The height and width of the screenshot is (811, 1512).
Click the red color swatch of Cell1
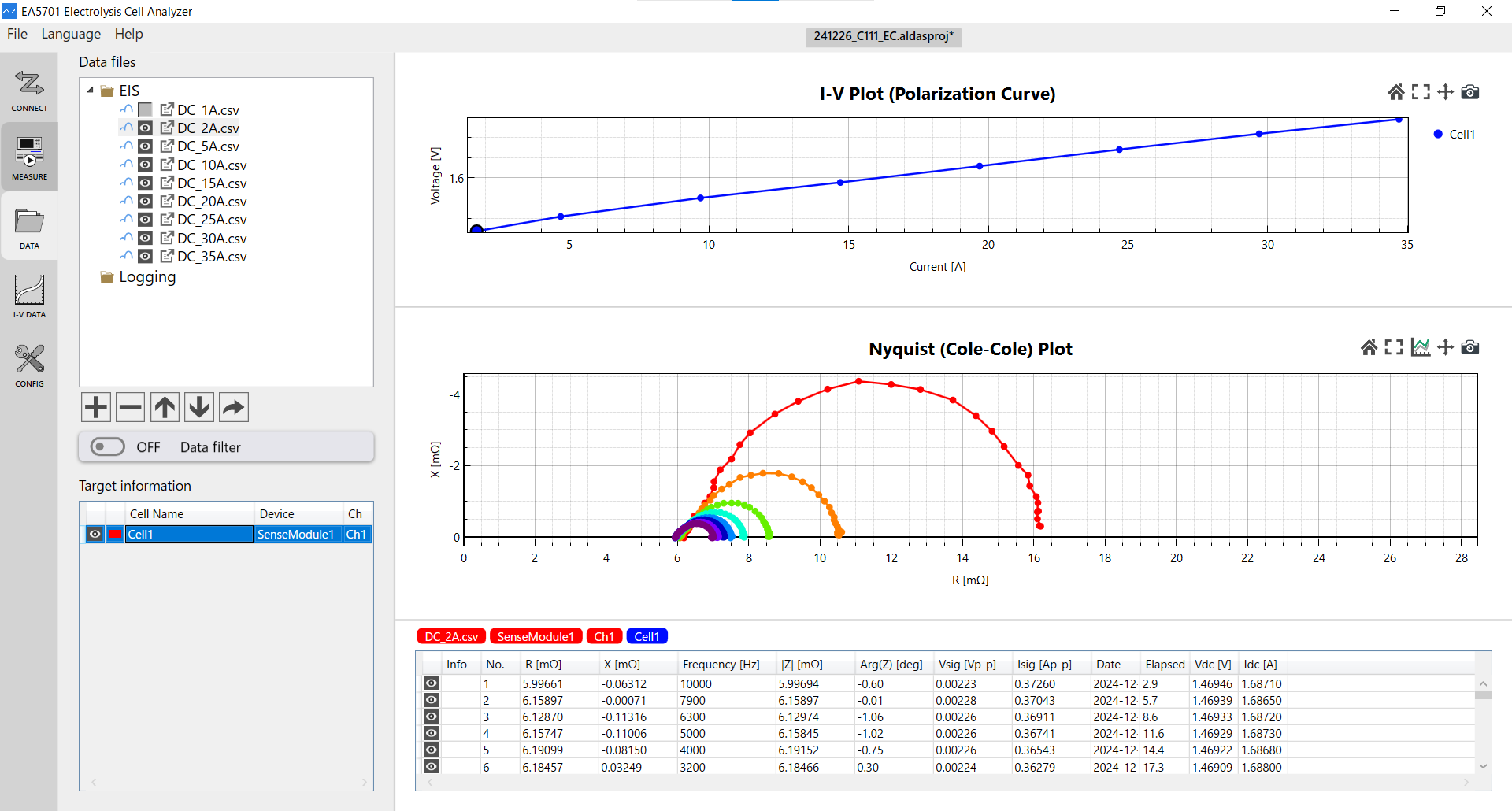(115, 535)
